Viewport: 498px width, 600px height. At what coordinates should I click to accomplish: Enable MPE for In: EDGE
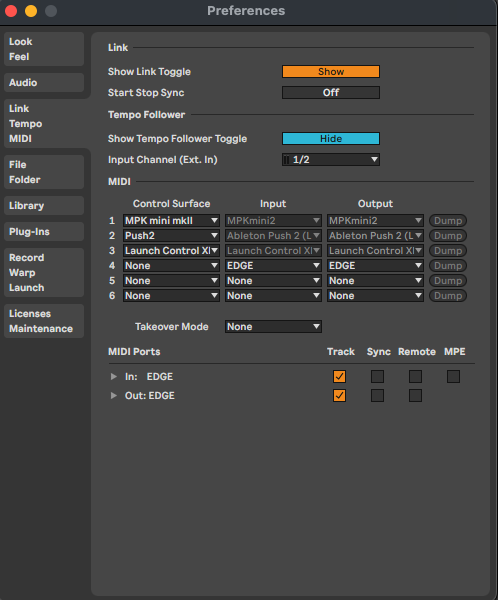click(x=453, y=377)
